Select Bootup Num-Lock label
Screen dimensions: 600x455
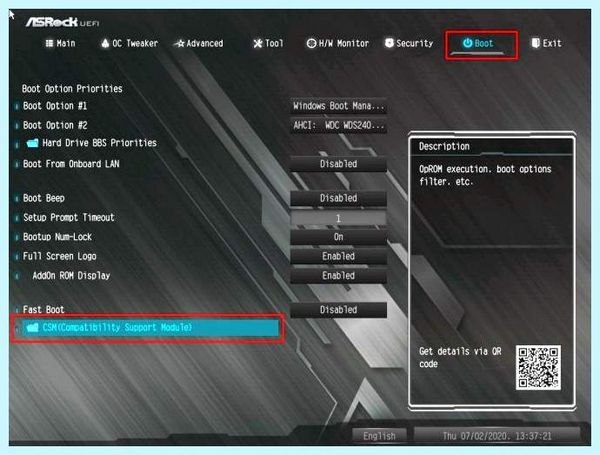57,237
